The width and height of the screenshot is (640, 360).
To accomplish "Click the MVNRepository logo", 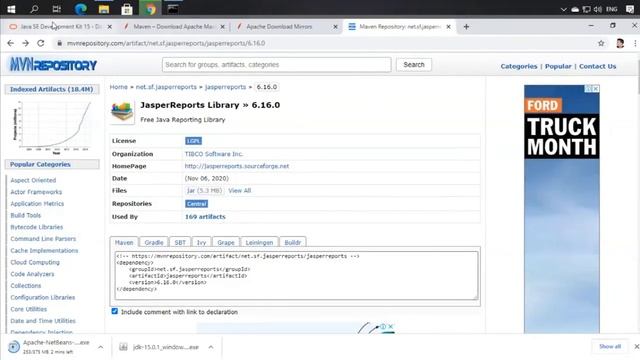I will click(53, 64).
